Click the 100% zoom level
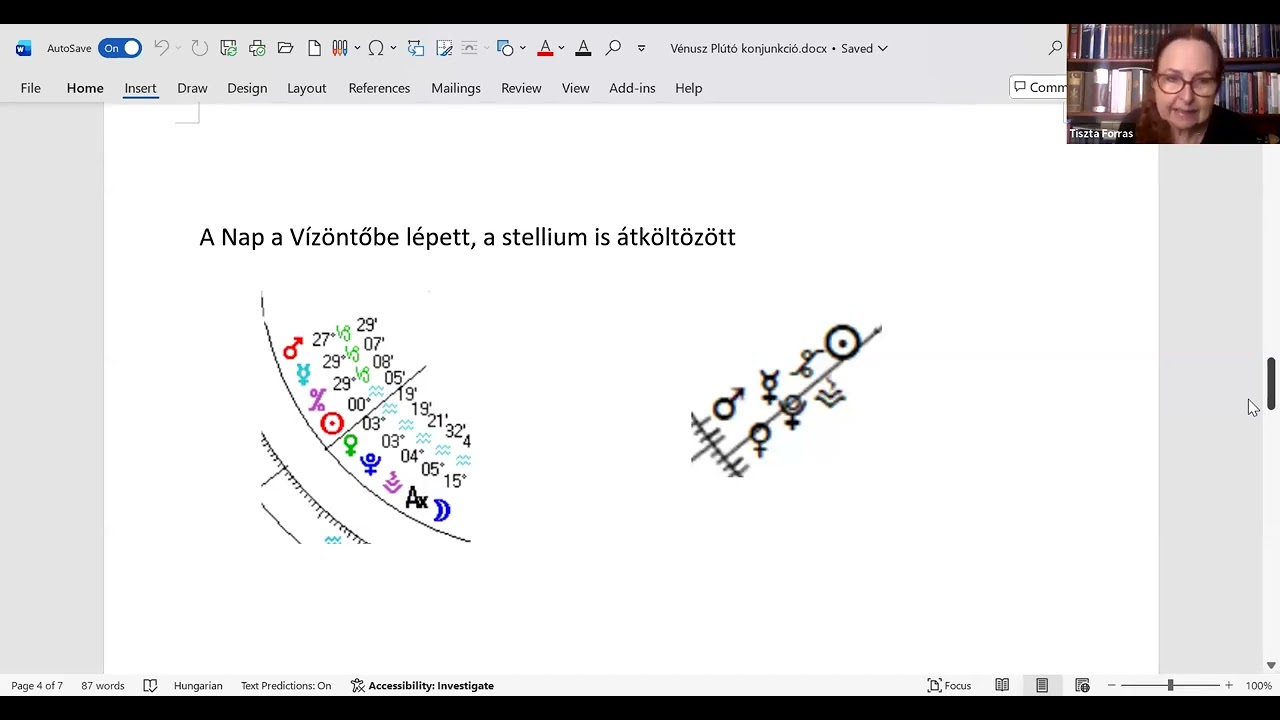The image size is (1280, 720). (x=1259, y=685)
